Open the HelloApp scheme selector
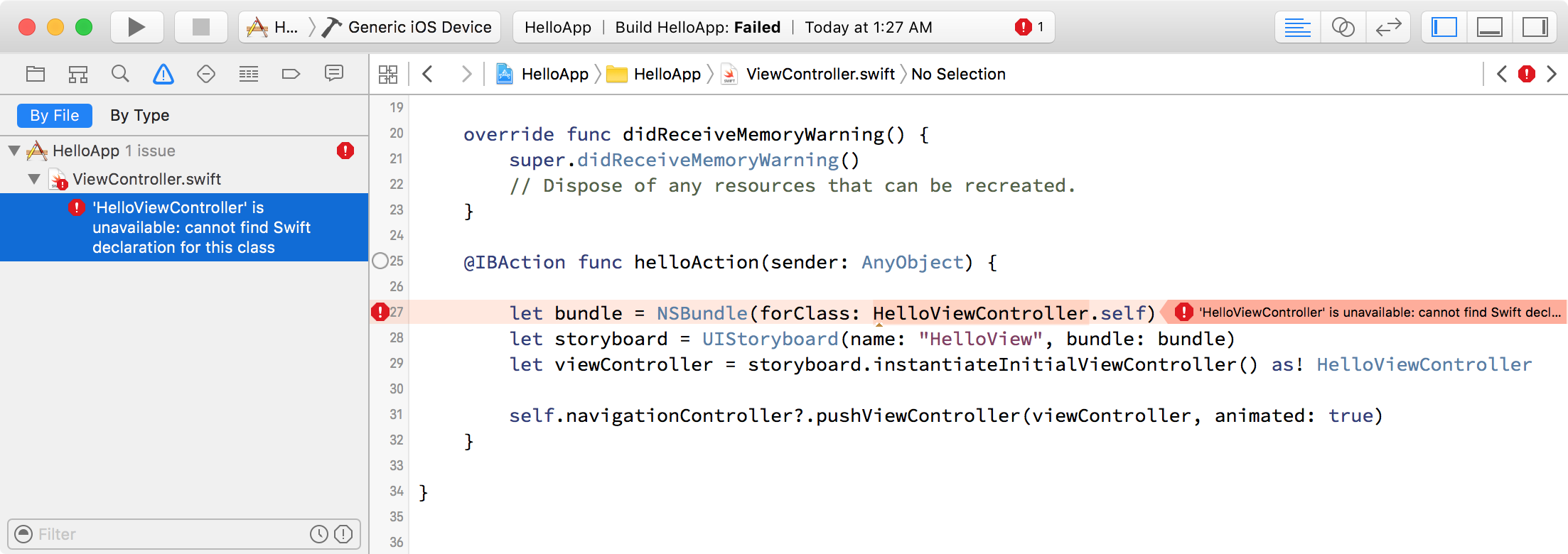1568x554 pixels. (x=273, y=27)
